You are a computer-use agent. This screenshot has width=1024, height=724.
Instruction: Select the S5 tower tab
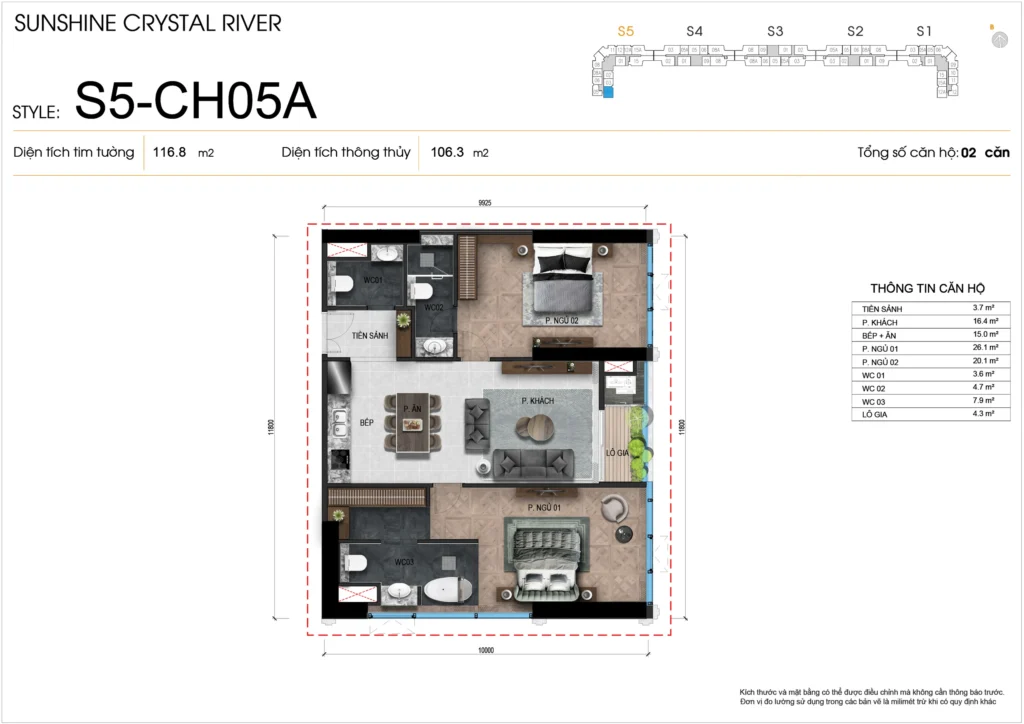[x=626, y=31]
